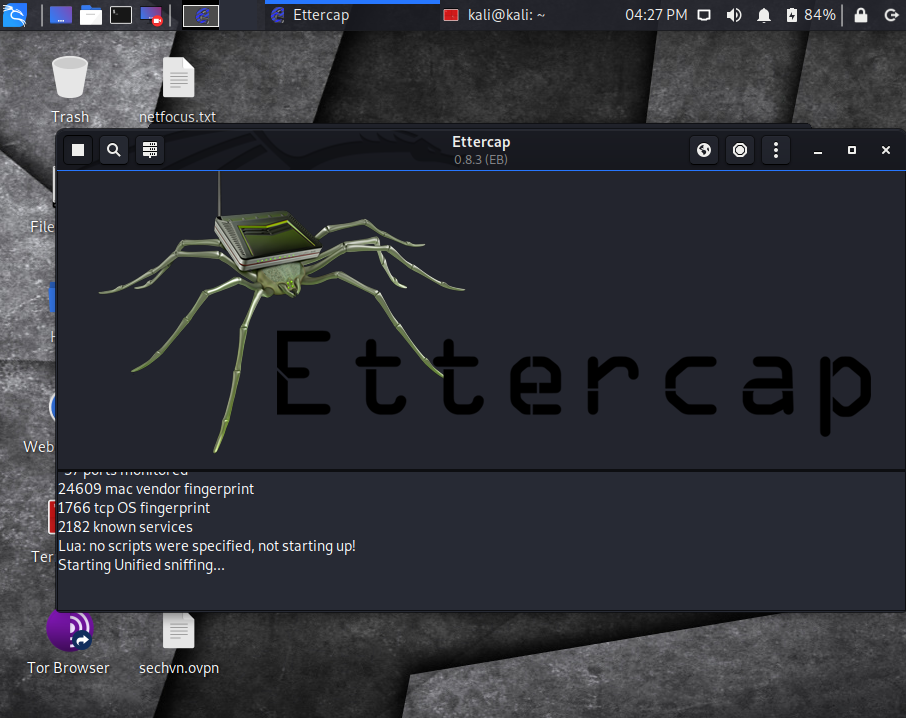Click the Ettercap 0.8.3 (EB) window title
The width and height of the screenshot is (906, 718).
point(481,150)
